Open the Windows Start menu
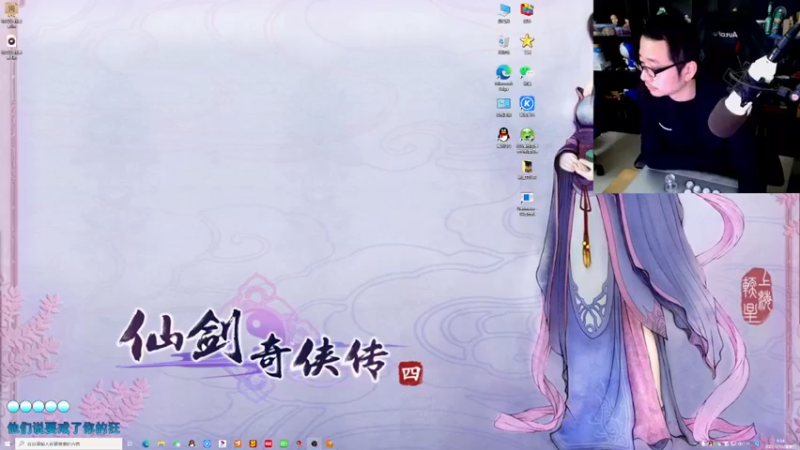Image resolution: width=800 pixels, height=450 pixels. click(7, 444)
